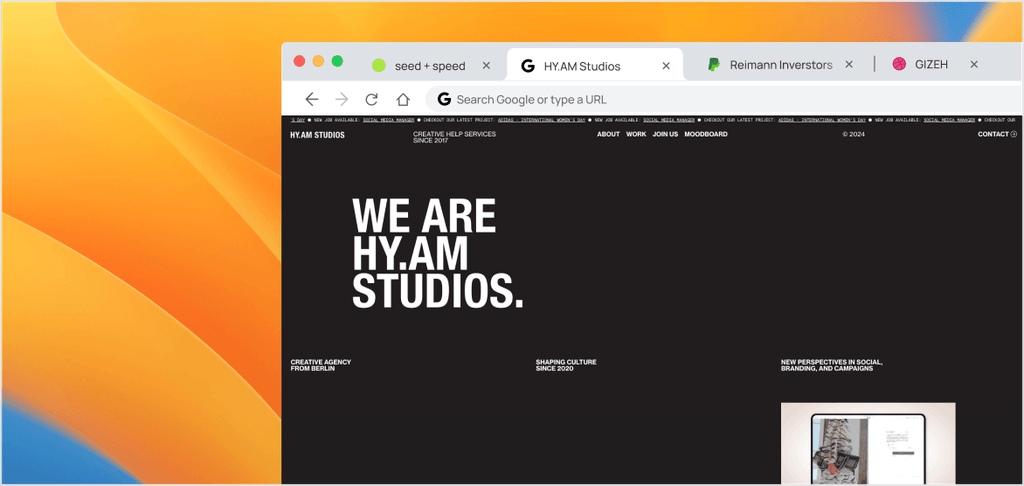The height and width of the screenshot is (486, 1024).
Task: Switch to the Reimann Inverstors tab
Action: 780,65
